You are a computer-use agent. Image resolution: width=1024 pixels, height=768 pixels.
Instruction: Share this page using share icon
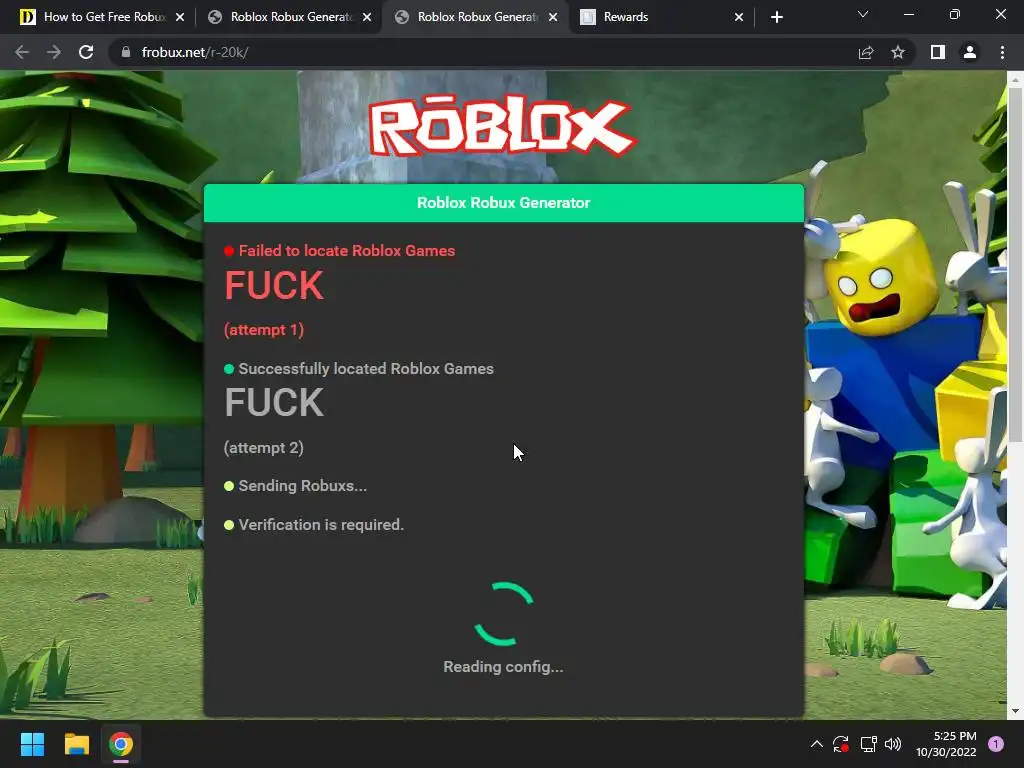pyautogui.click(x=866, y=52)
